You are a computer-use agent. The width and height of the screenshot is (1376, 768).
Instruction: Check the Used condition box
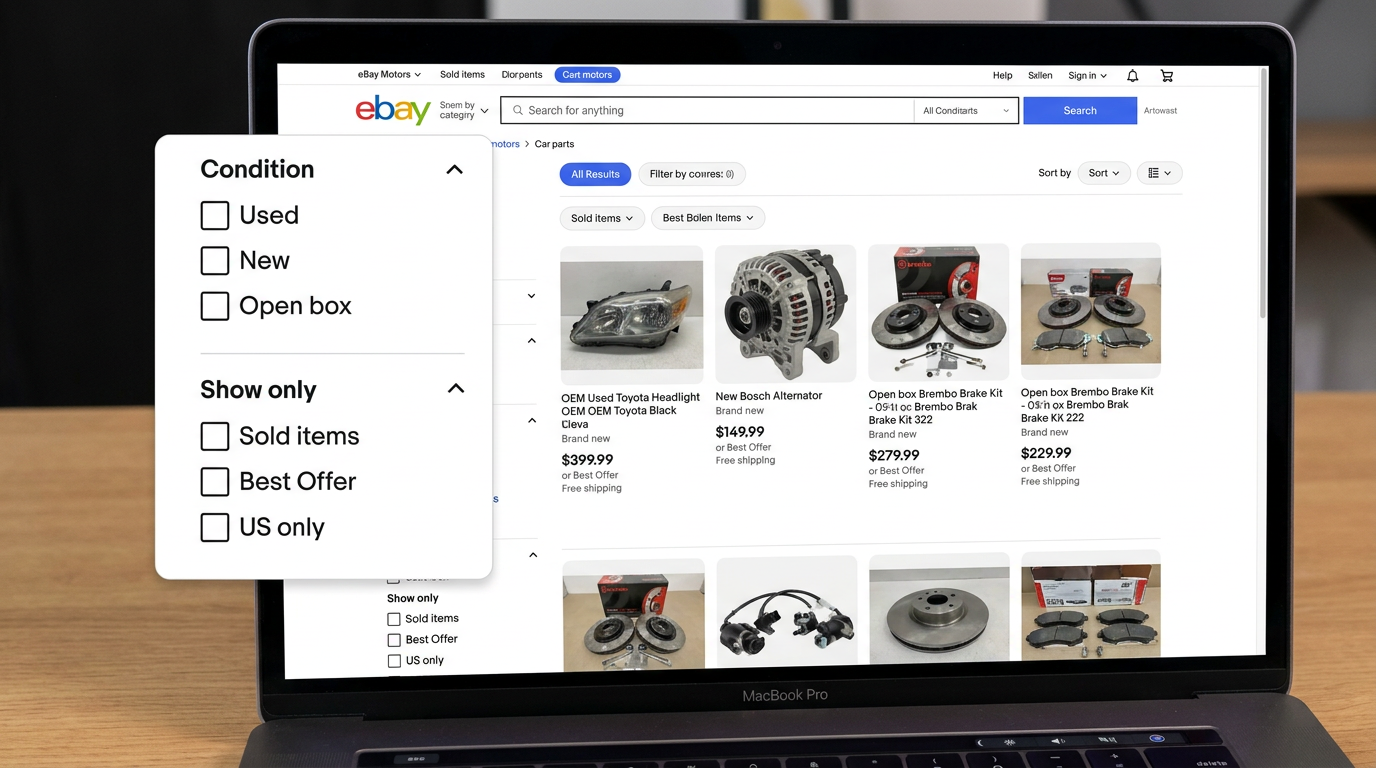(215, 215)
